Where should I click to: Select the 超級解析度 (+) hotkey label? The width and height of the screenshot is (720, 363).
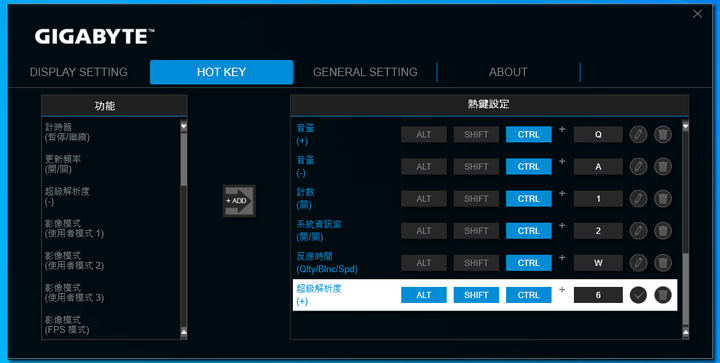click(319, 295)
